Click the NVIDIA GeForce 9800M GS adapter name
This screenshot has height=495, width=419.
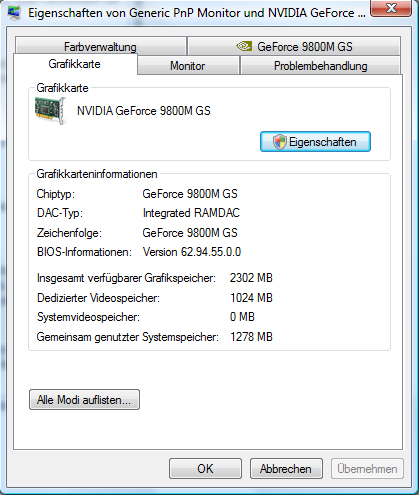[144, 111]
